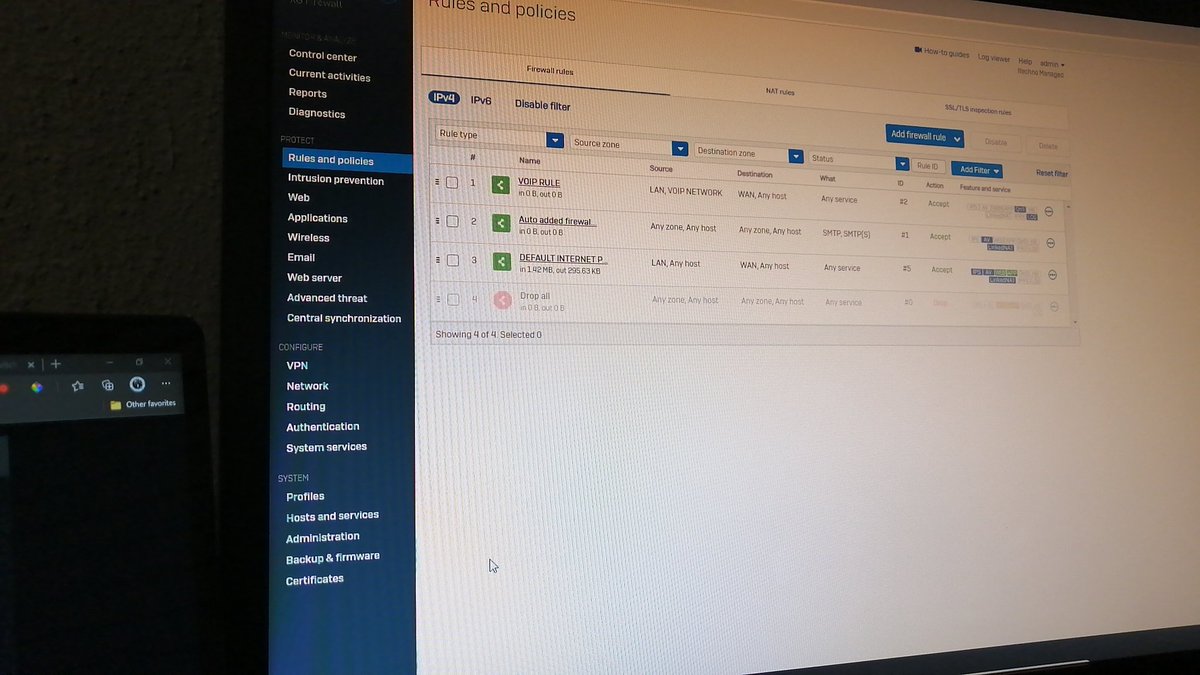This screenshot has height=675, width=1200.
Task: Grab the drag handle of Auto added firewall row
Action: click(437, 221)
